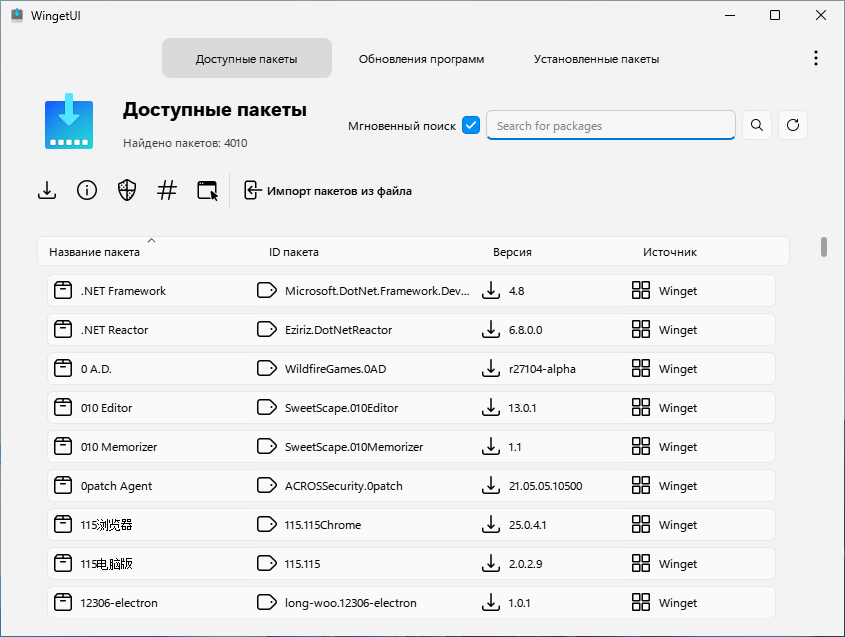Reload the package list with refresh icon
This screenshot has width=845, height=637.
(793, 126)
